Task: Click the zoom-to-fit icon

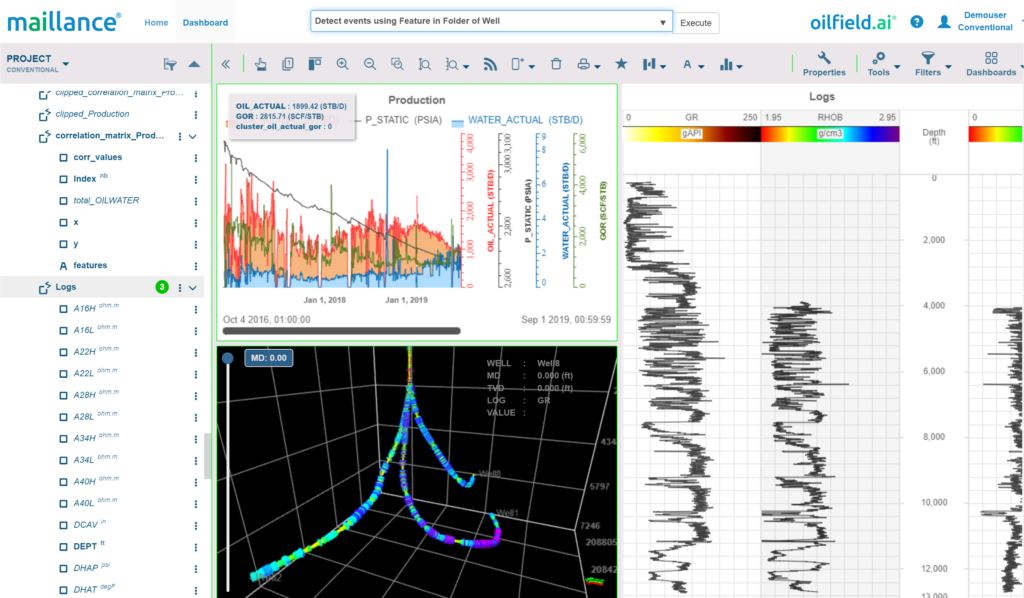Action: click(x=424, y=64)
